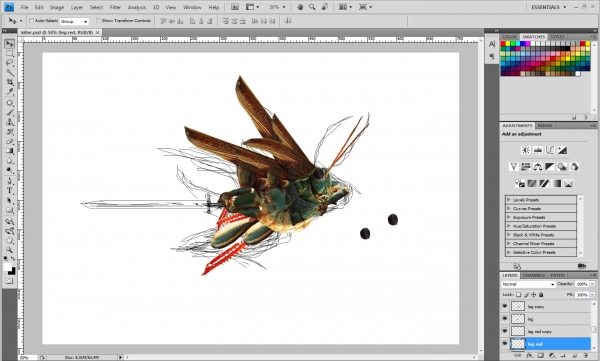Select the Hand tool in the application bar
This screenshot has width=600, height=361.
click(x=300, y=7)
